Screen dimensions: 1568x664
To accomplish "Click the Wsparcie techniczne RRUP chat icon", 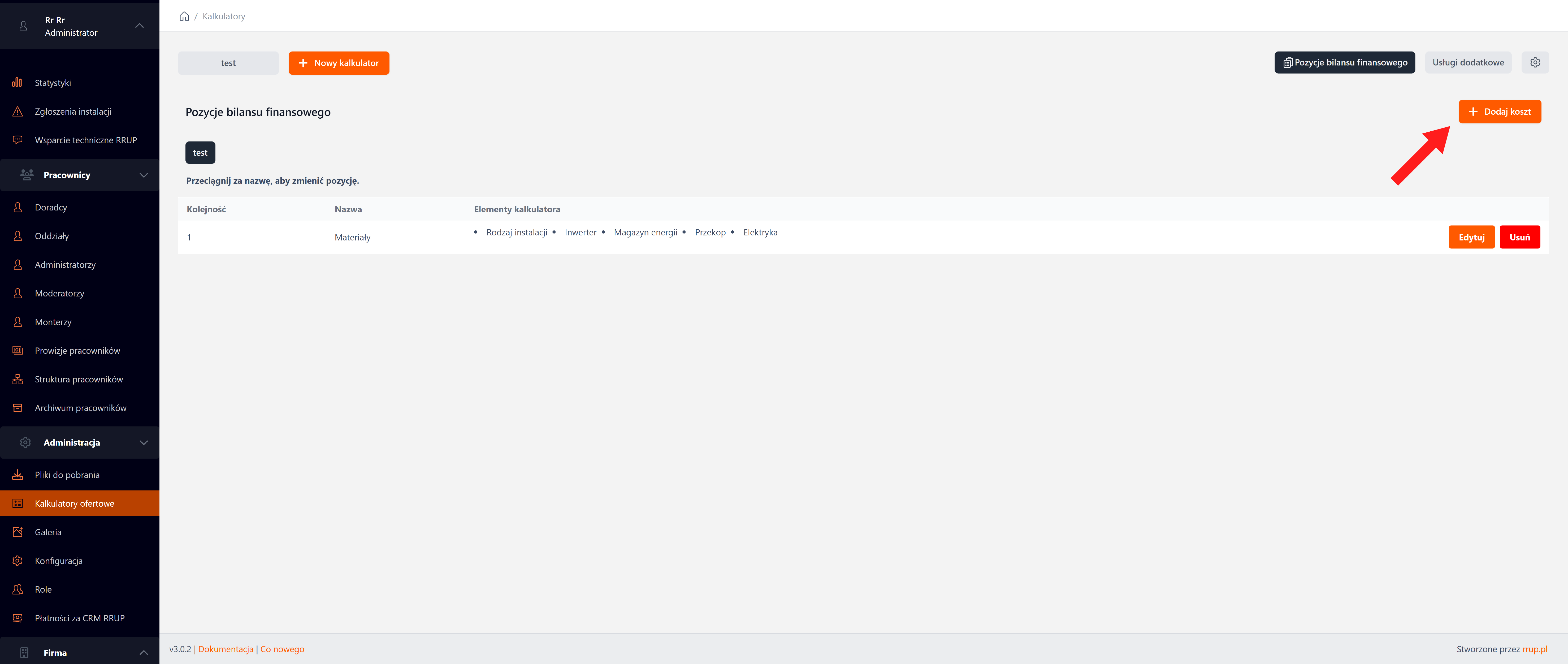I will 17,140.
